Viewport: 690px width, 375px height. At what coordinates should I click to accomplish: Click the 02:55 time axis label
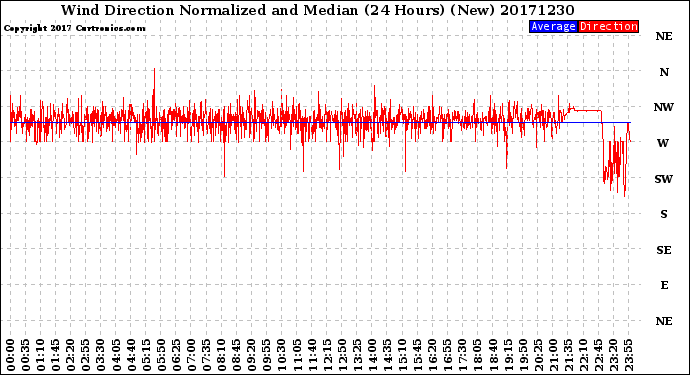(x=86, y=355)
